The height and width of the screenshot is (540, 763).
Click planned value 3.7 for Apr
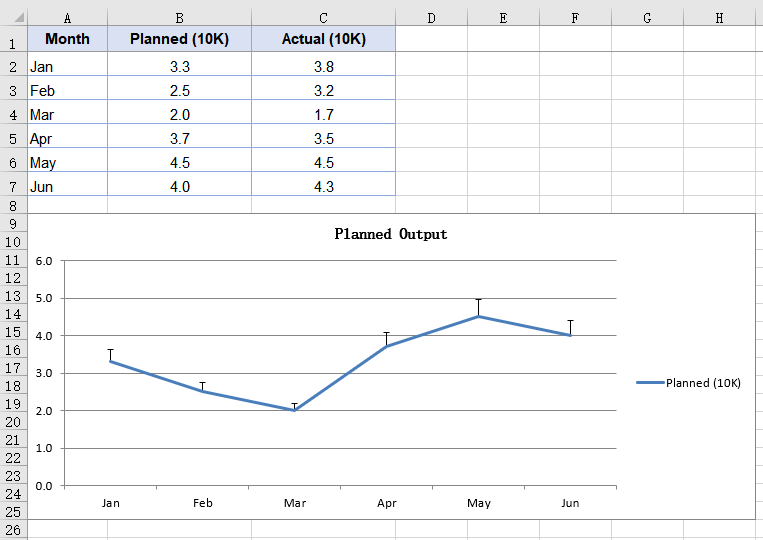[x=180, y=136]
